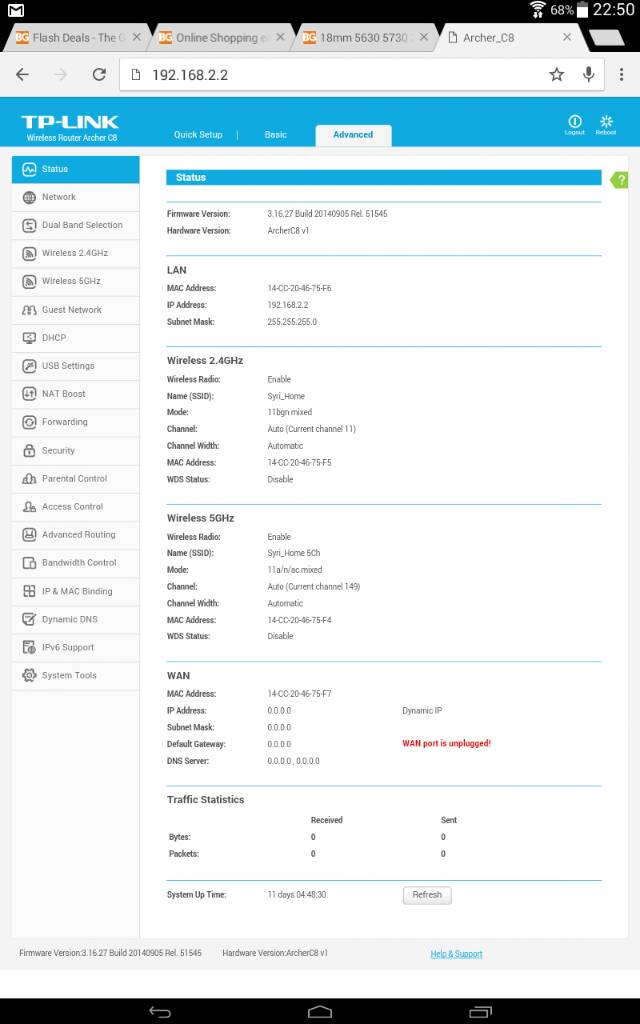
Task: Click the Security padlock icon
Action: (x=29, y=451)
